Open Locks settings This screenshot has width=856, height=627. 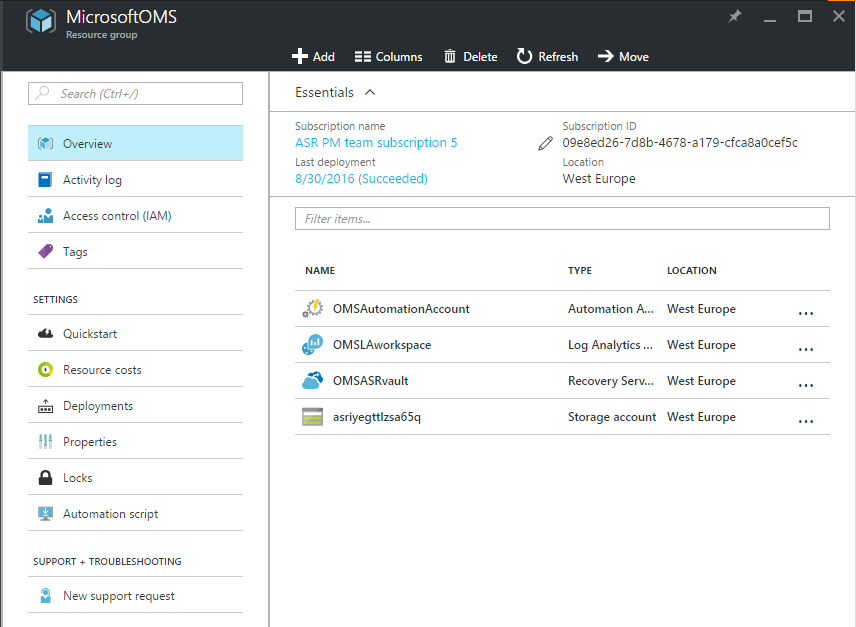135,477
